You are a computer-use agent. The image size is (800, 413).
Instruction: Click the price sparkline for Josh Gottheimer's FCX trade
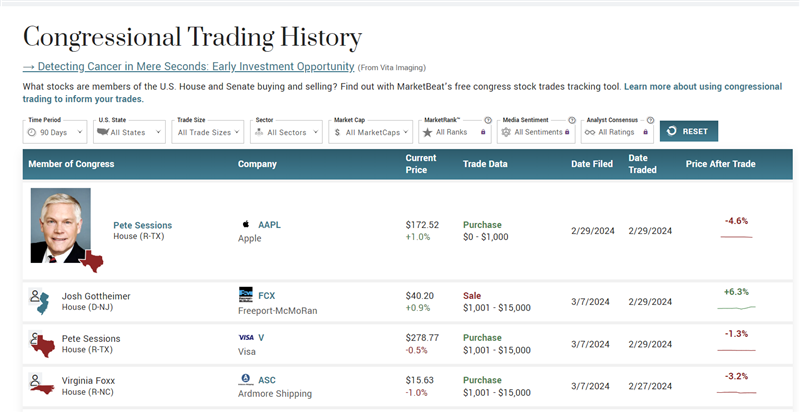coord(736,307)
